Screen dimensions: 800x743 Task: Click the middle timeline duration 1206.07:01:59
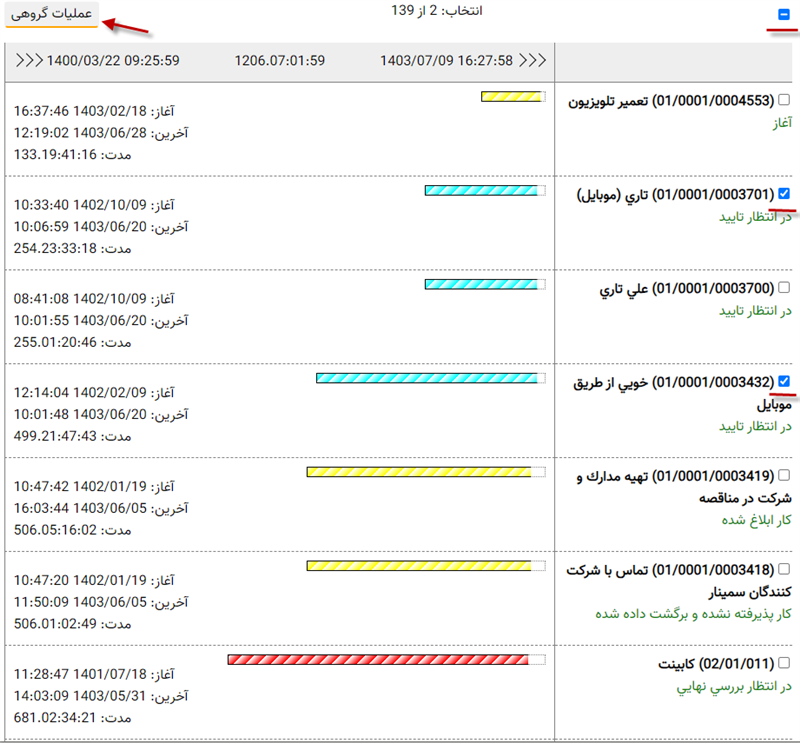pos(280,60)
